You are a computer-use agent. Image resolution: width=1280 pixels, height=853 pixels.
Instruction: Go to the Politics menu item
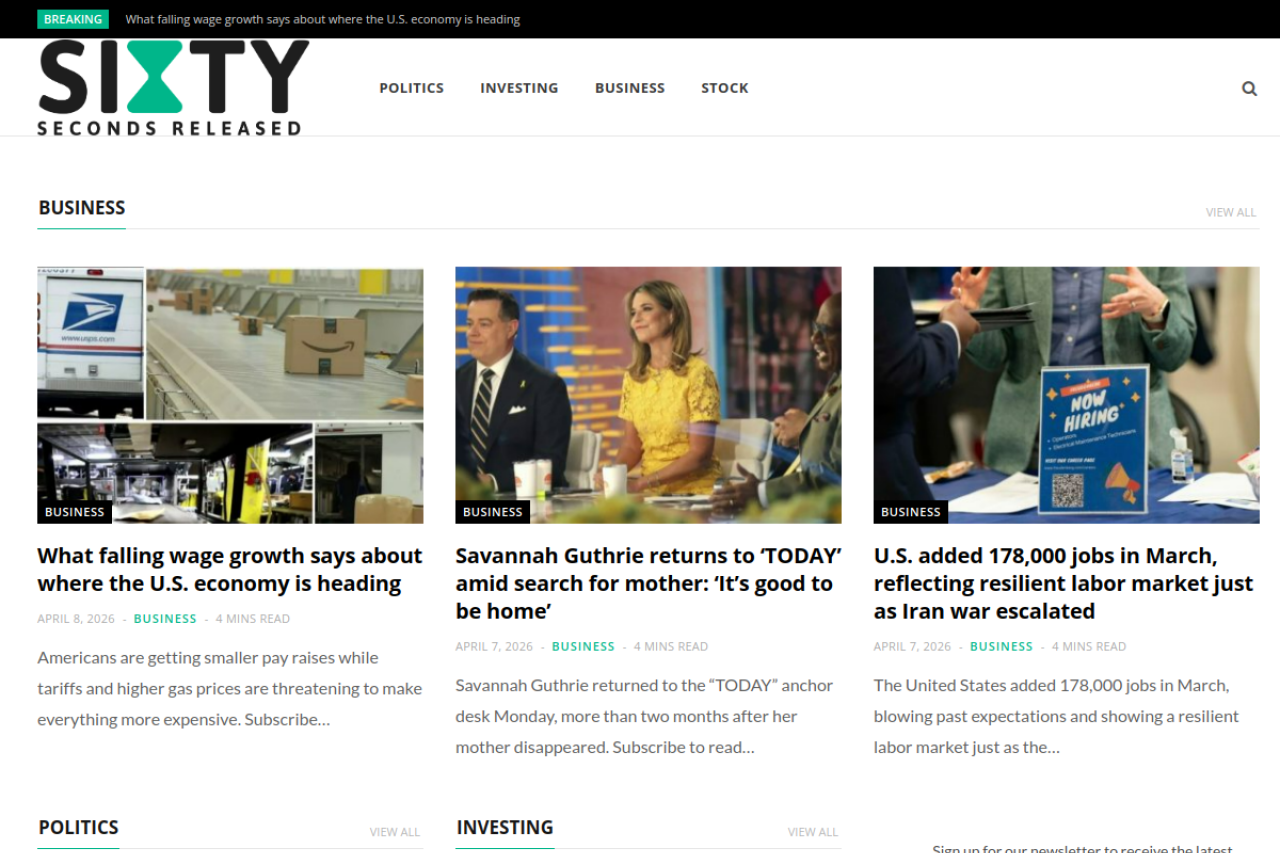[x=411, y=88]
